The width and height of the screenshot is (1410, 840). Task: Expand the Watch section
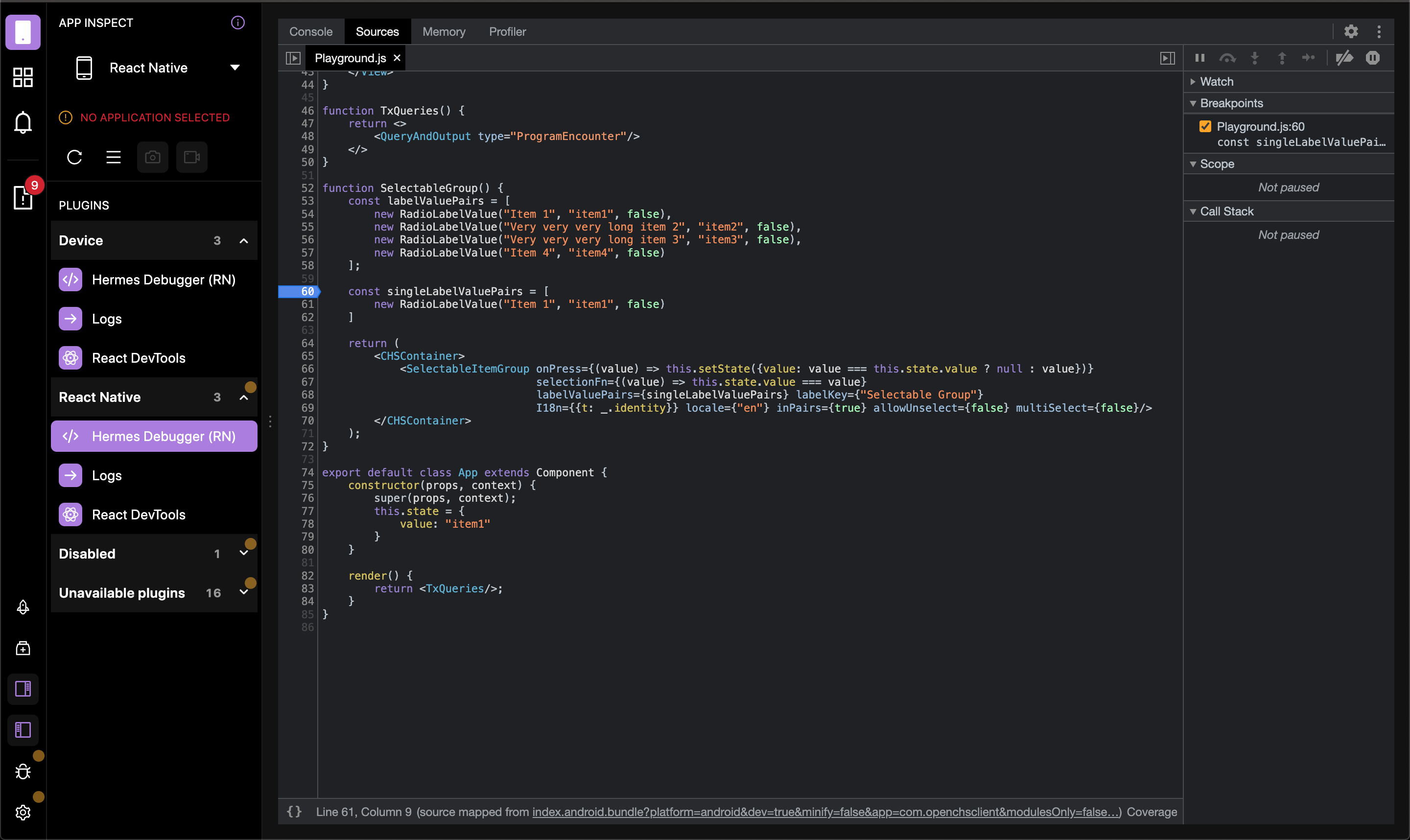pos(1217,82)
